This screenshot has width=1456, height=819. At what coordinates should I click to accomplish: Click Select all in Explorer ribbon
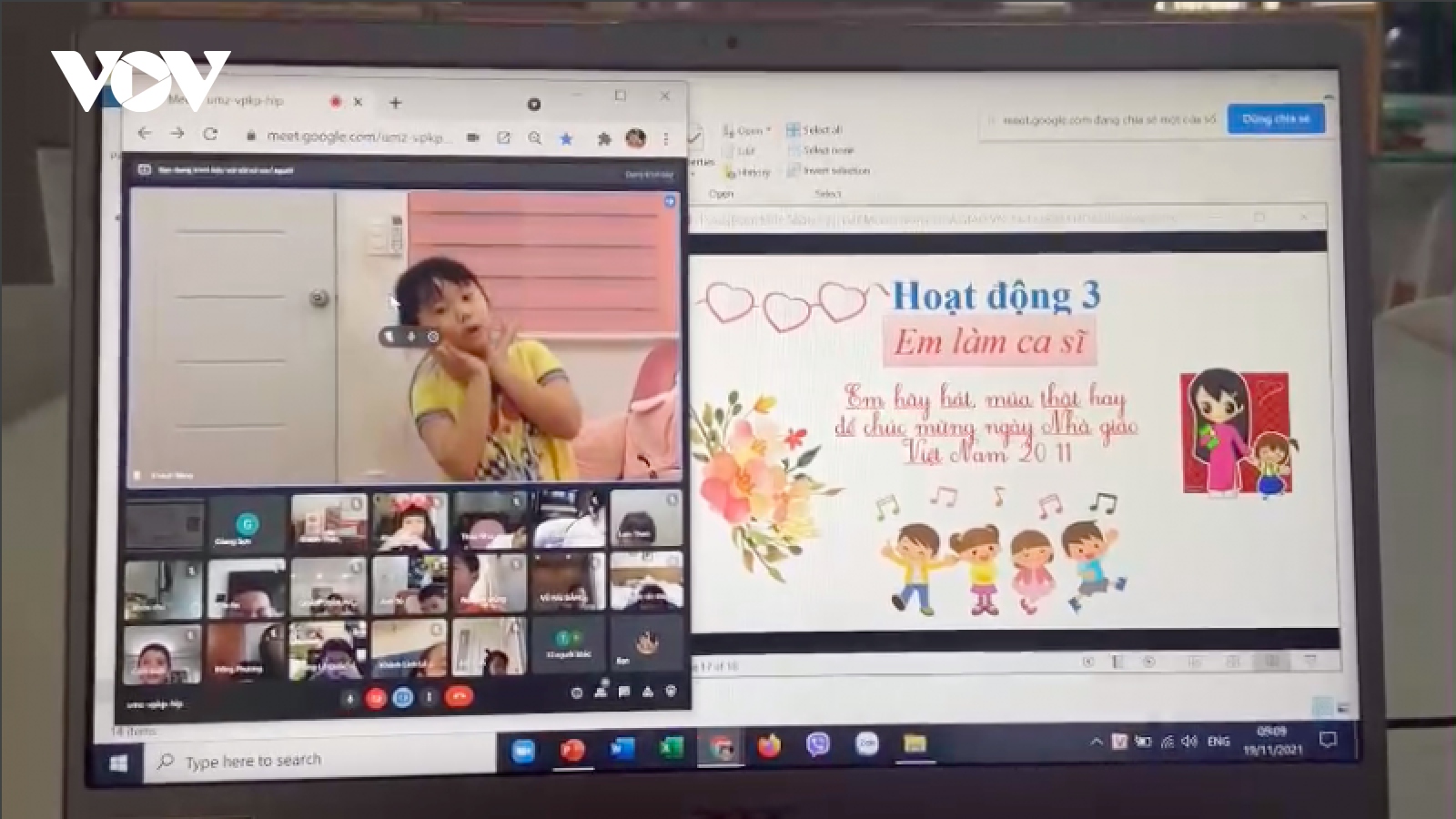814,130
